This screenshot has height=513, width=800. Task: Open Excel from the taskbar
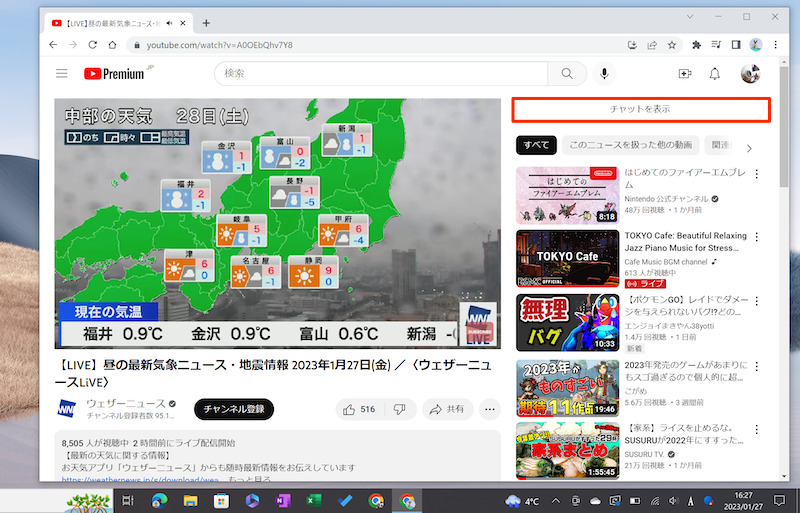click(x=314, y=500)
